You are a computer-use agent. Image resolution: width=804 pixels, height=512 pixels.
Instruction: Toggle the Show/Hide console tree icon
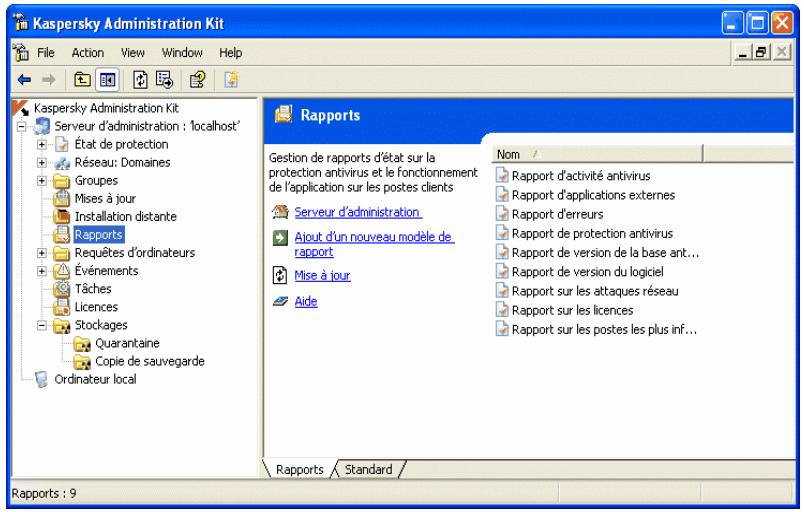[107, 80]
